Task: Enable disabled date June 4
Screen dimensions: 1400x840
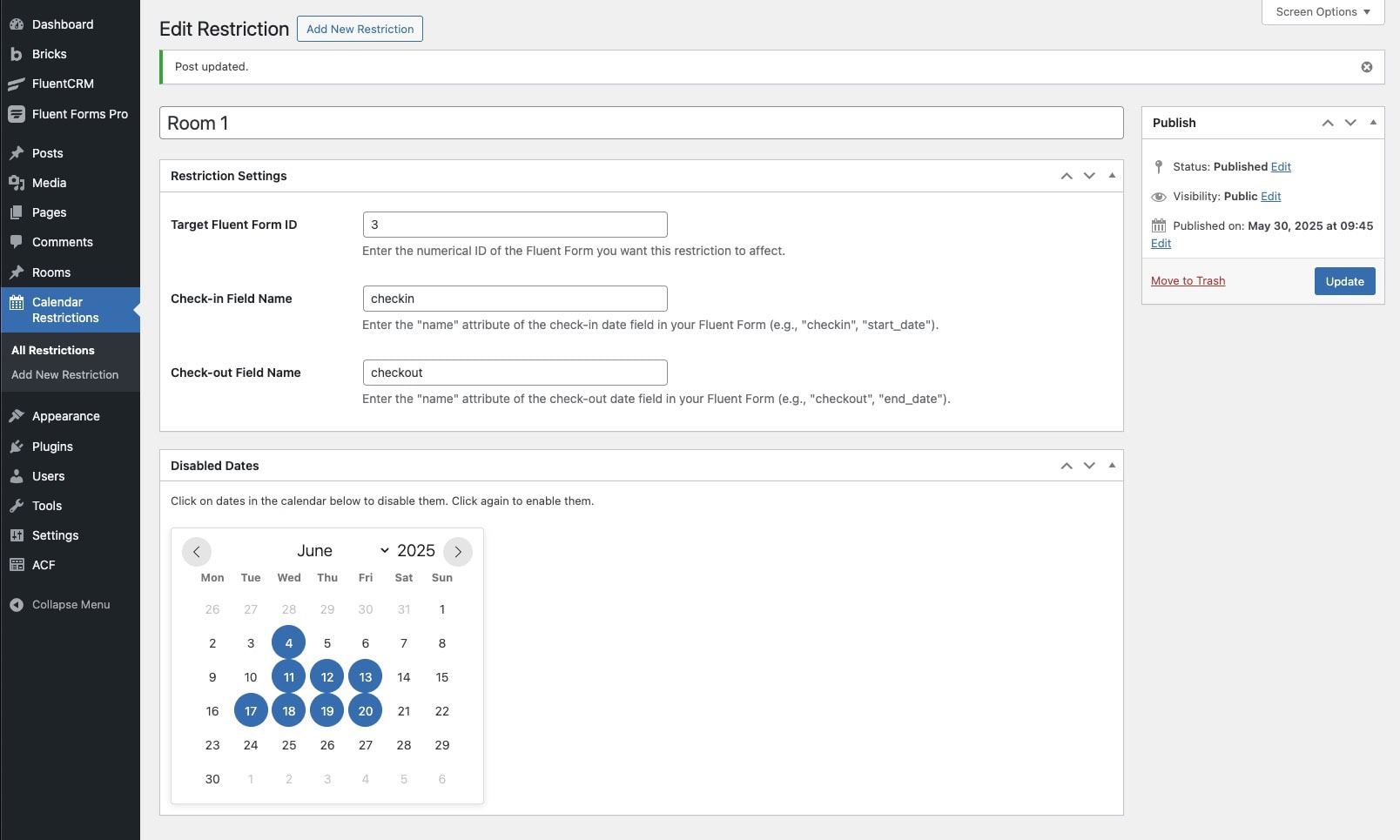Action: (289, 643)
